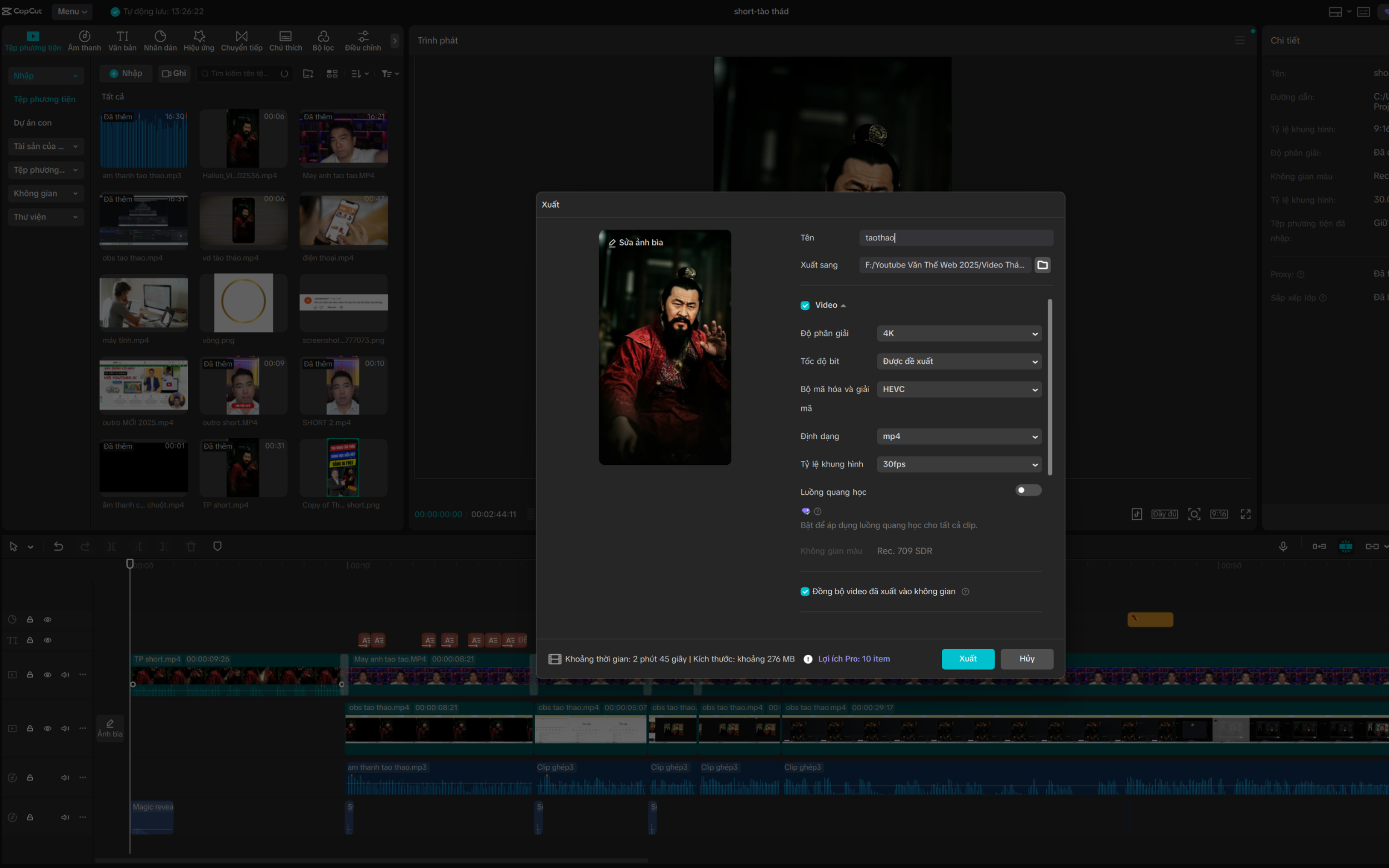Uncheck the Video checkbox
Viewport: 1389px width, 868px height.
pyautogui.click(x=805, y=305)
